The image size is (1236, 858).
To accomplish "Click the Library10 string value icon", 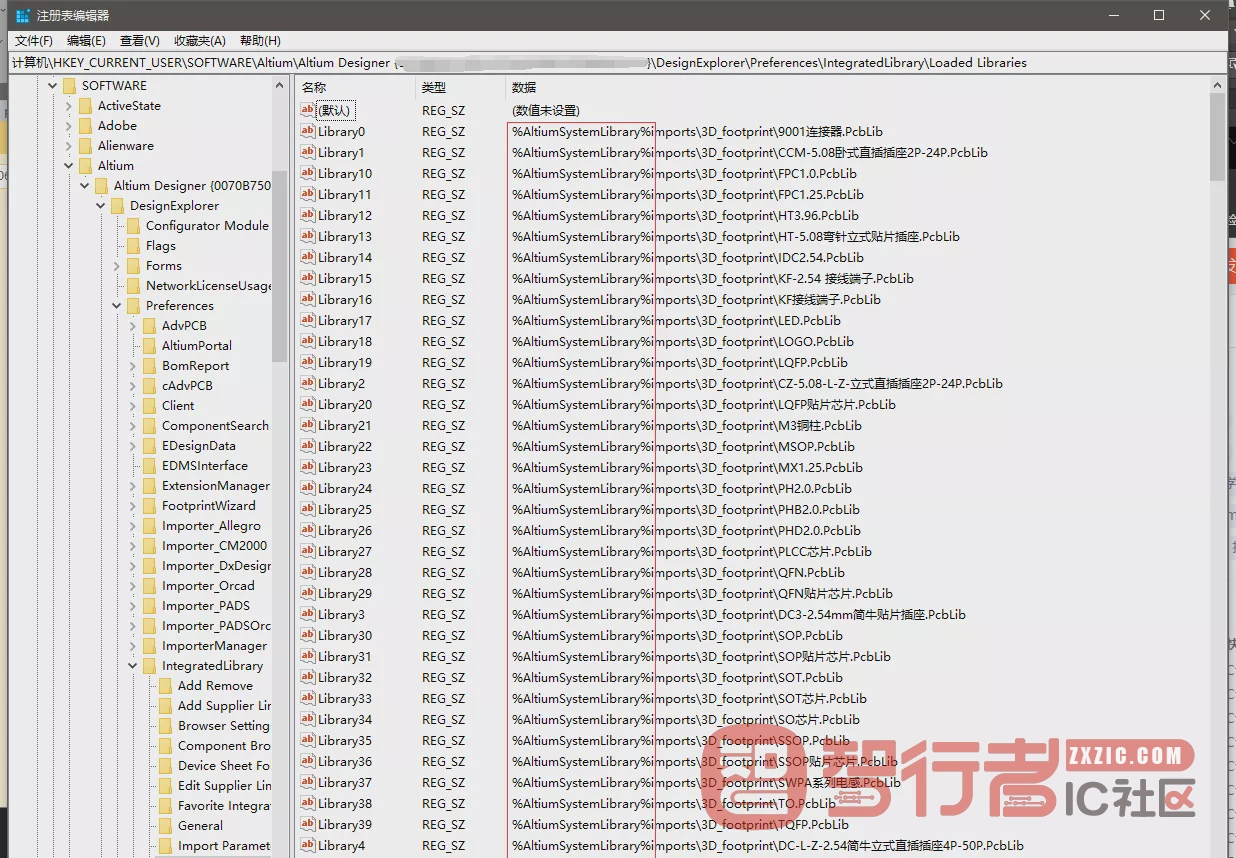I will [308, 173].
